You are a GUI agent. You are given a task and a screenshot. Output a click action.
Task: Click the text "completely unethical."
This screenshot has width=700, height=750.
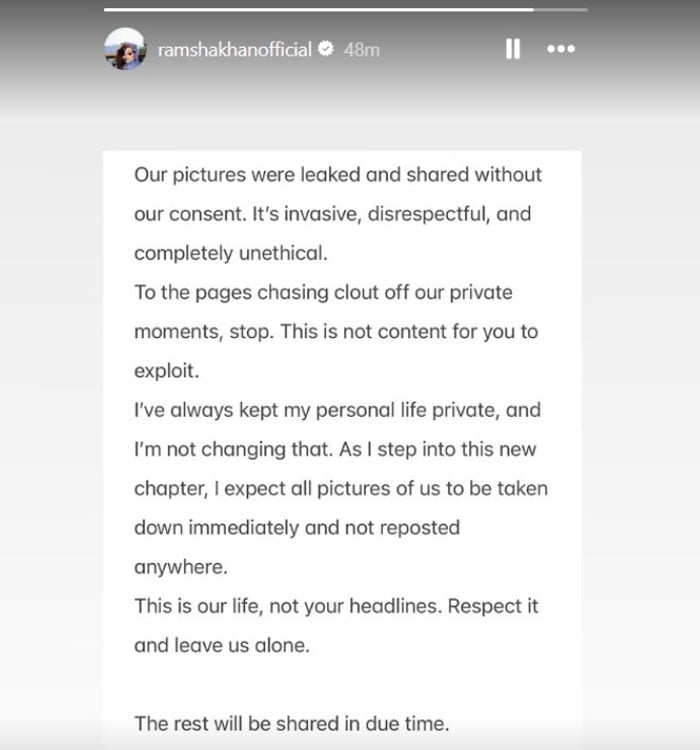point(230,253)
